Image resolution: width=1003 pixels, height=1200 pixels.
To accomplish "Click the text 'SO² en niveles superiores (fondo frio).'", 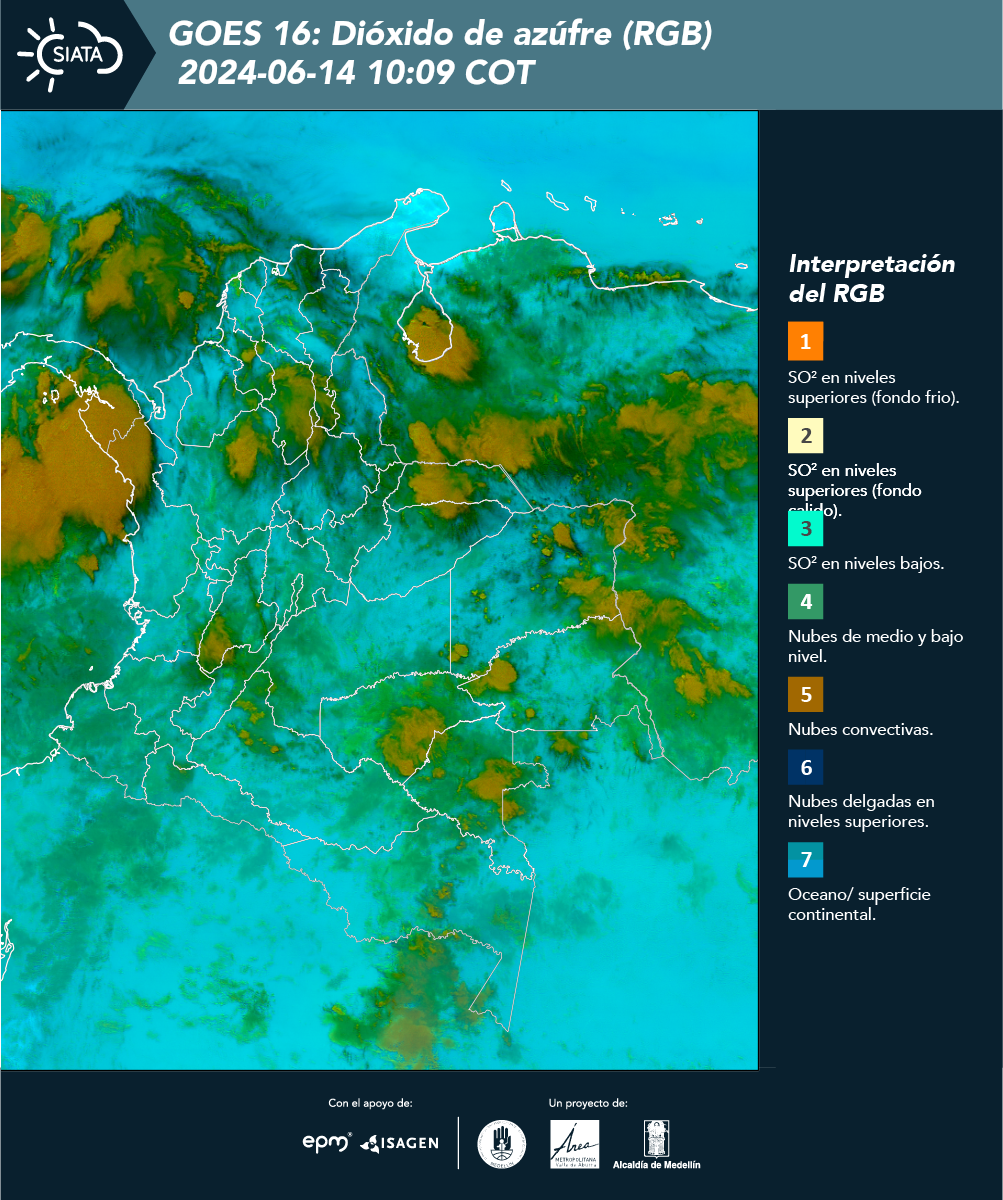I will tap(874, 387).
